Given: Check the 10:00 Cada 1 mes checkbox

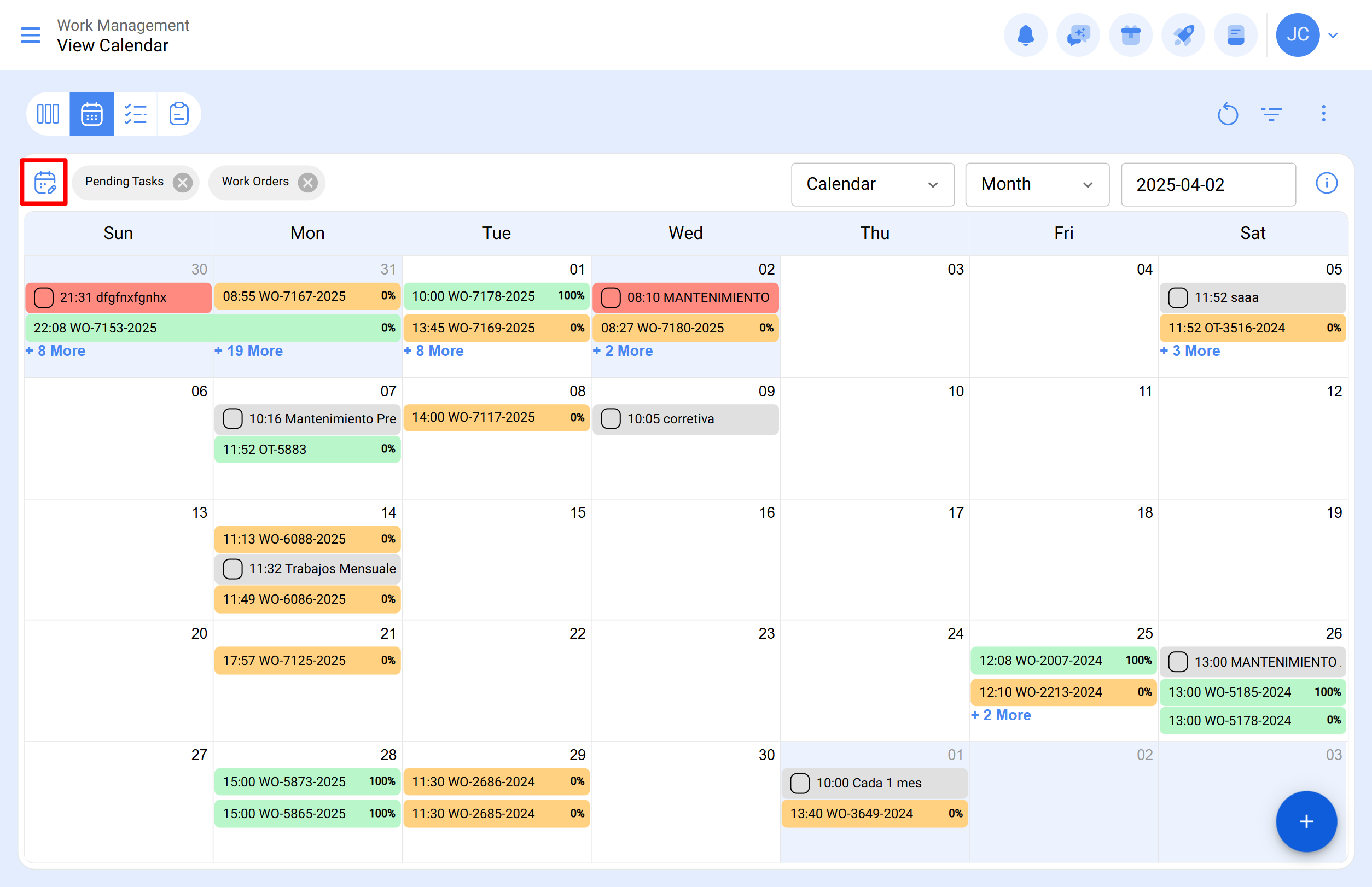Looking at the screenshot, I should tap(800, 783).
